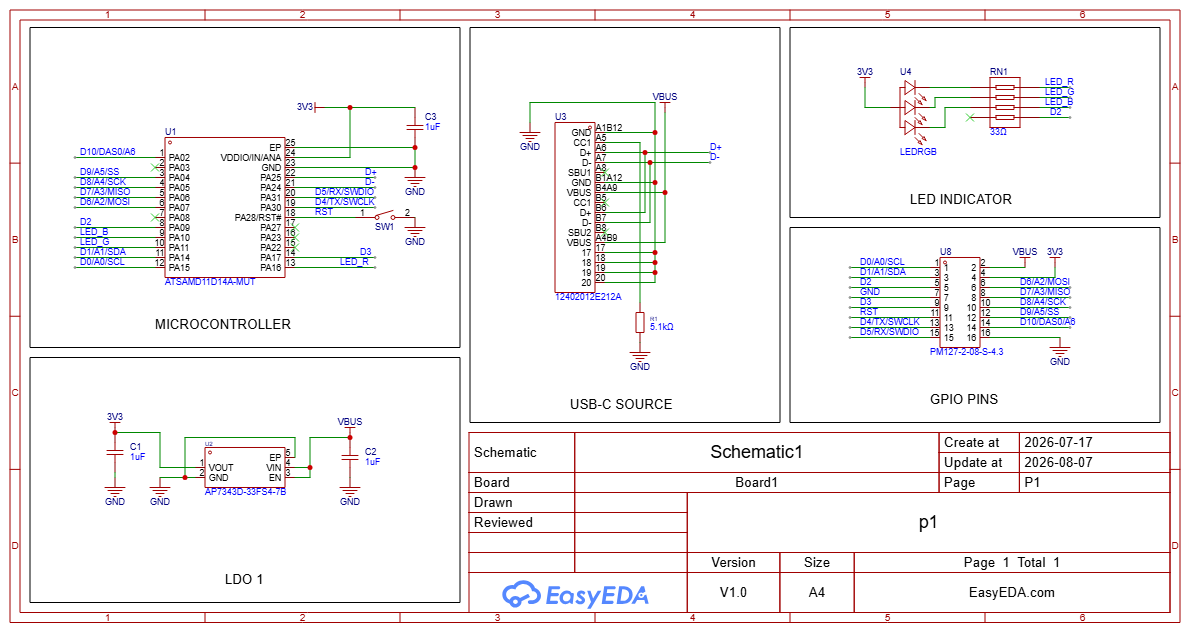Click the 'AP7343D-33FS4-7B' part name
The image size is (1190, 633).
(245, 492)
